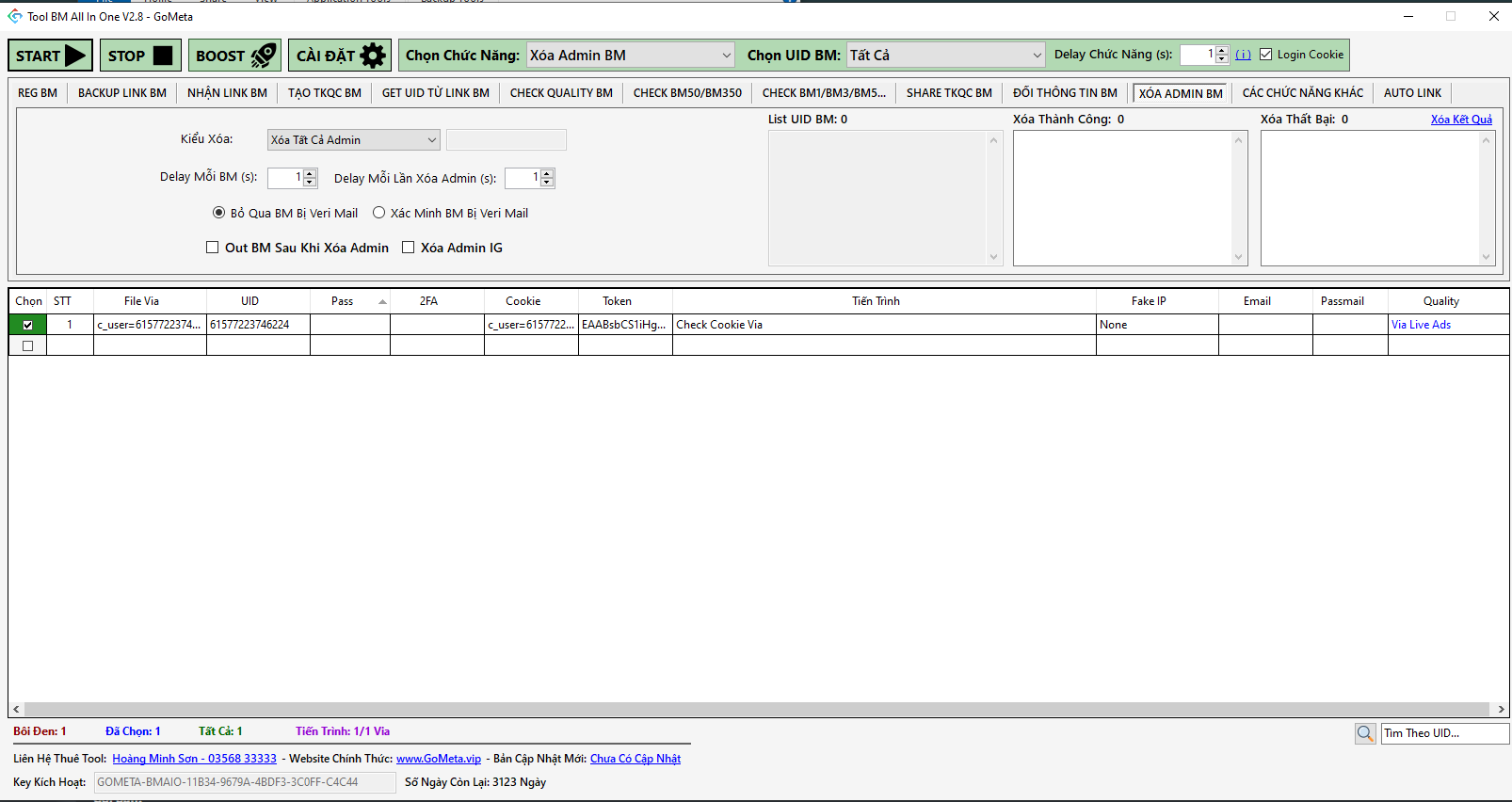This screenshot has height=802, width=1512.
Task: Click the Key Kích Hoạt field
Action: click(245, 782)
